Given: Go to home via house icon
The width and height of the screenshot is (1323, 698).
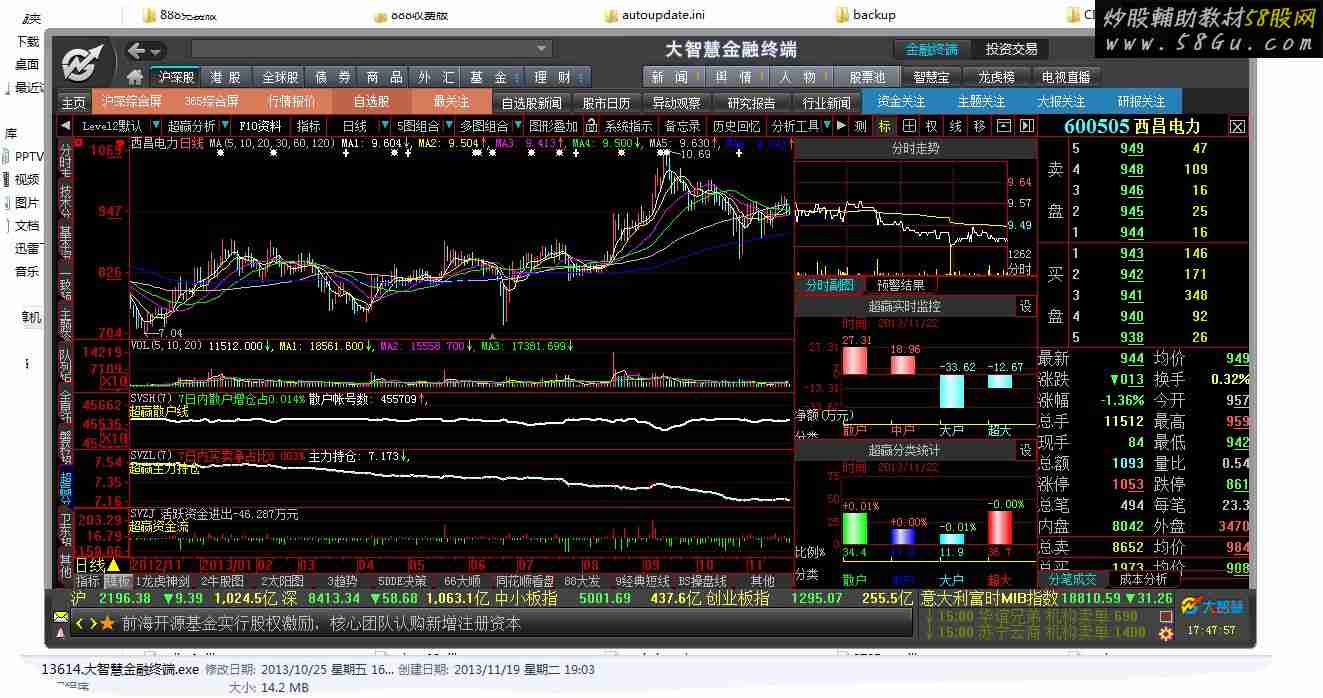Looking at the screenshot, I should 135,77.
